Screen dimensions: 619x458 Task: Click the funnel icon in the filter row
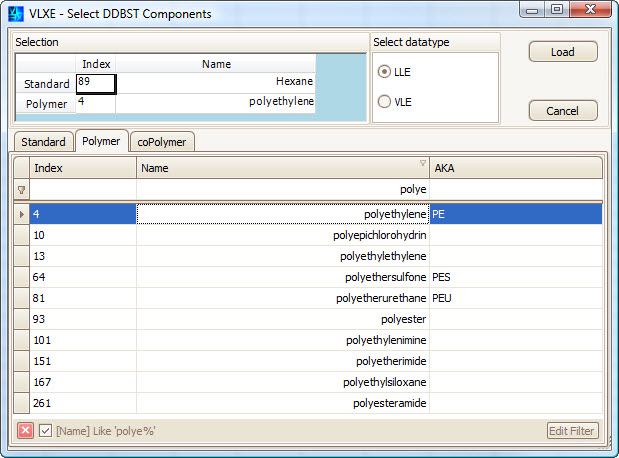point(22,189)
